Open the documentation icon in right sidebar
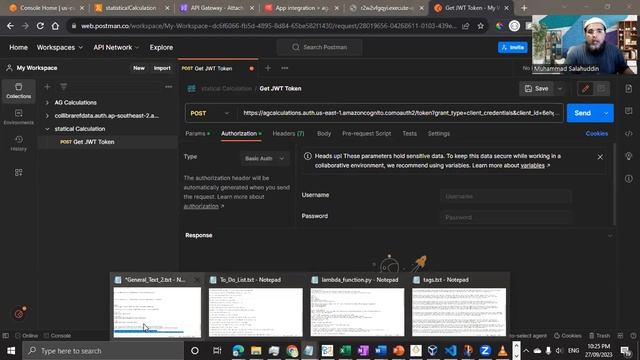The image size is (640, 360). [629, 89]
